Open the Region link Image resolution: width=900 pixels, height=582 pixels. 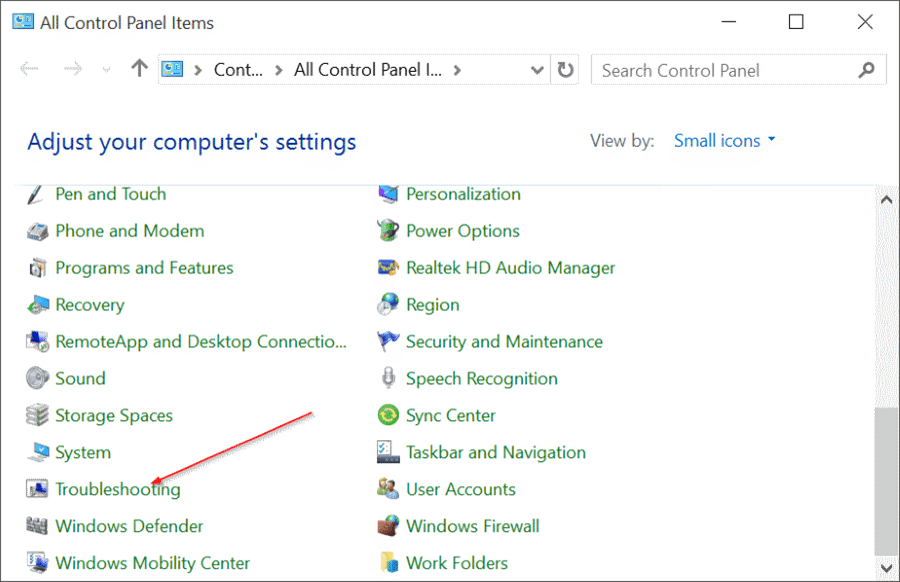[433, 305]
